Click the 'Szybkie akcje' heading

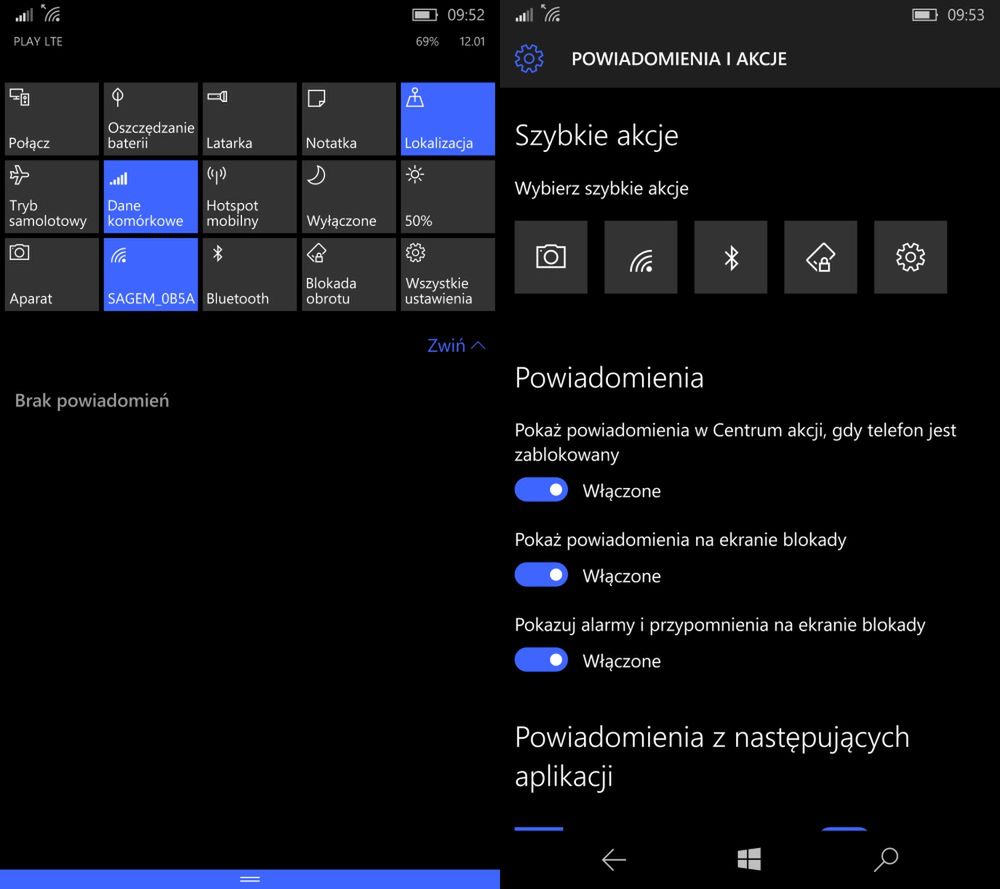point(596,136)
